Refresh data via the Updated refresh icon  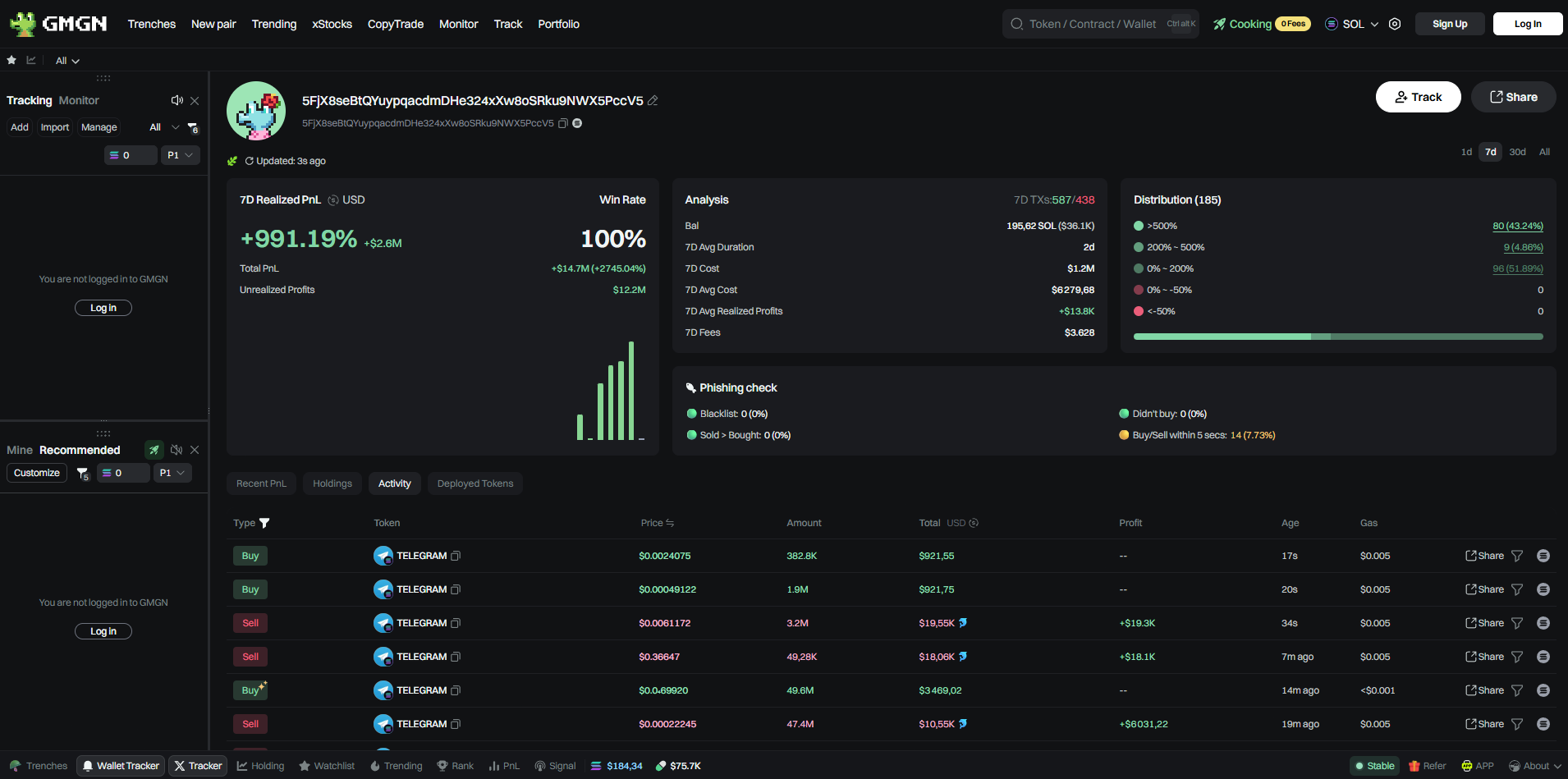249,161
